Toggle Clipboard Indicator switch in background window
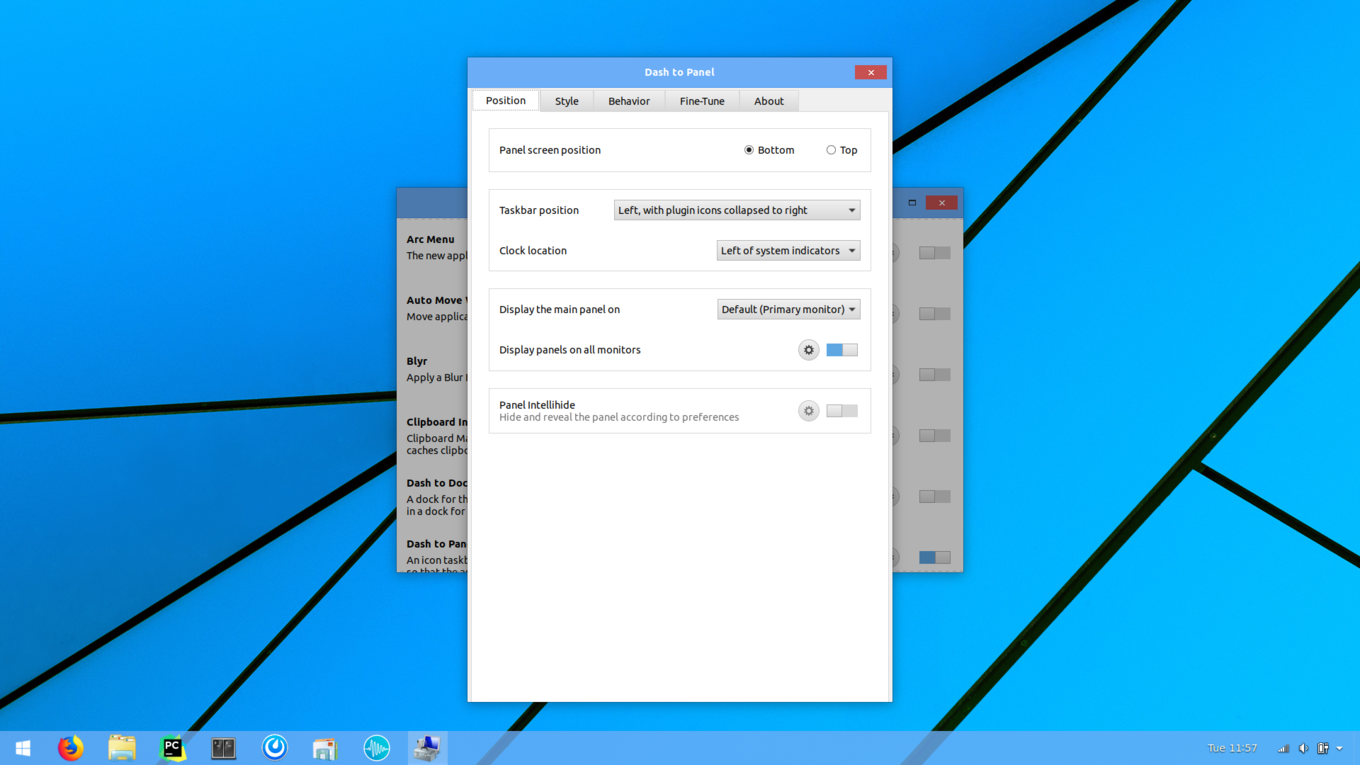The image size is (1360, 765). (935, 436)
